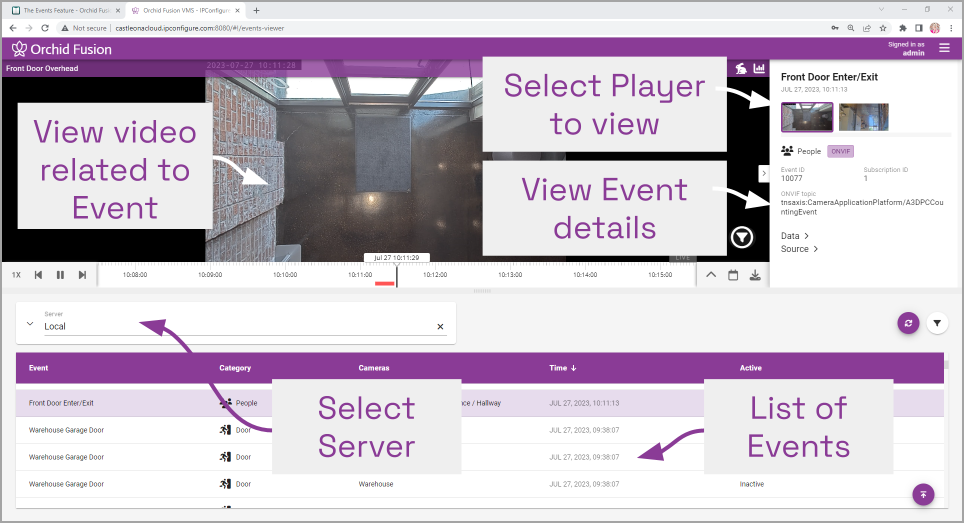Open the browser extensions puzzle icon
The width and height of the screenshot is (964, 523).
pos(903,28)
